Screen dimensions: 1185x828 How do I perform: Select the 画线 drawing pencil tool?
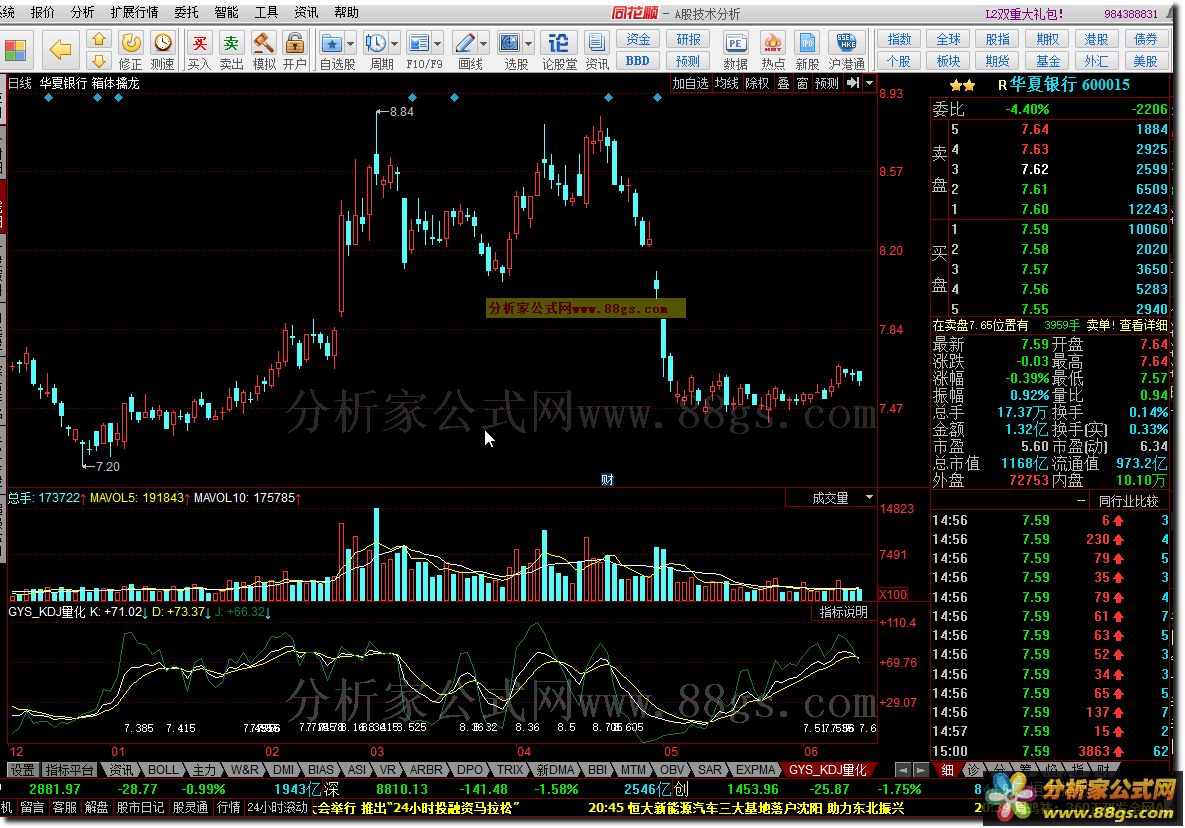(465, 51)
